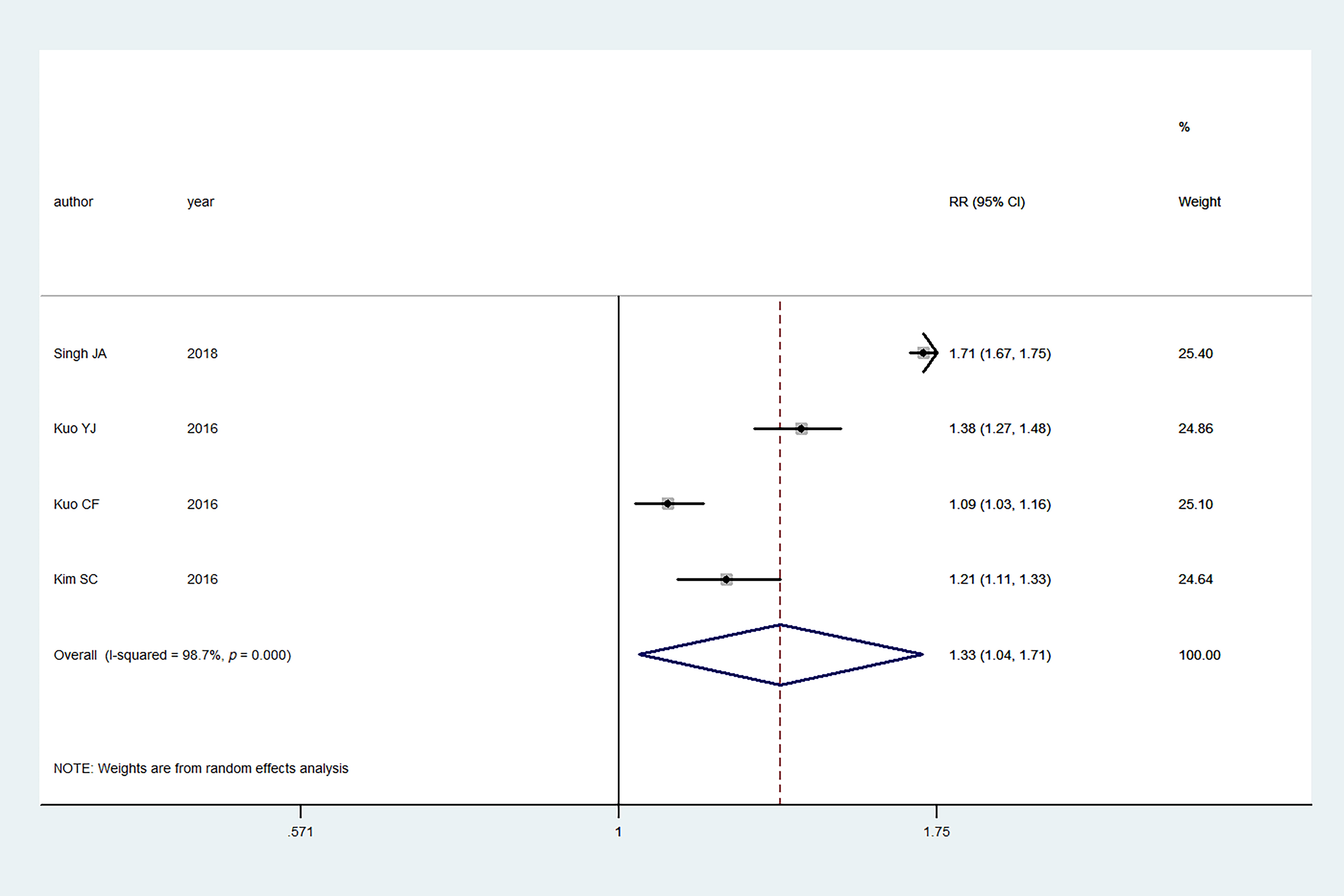
Task: Click the .571 x-axis tick label
Action: point(301,832)
